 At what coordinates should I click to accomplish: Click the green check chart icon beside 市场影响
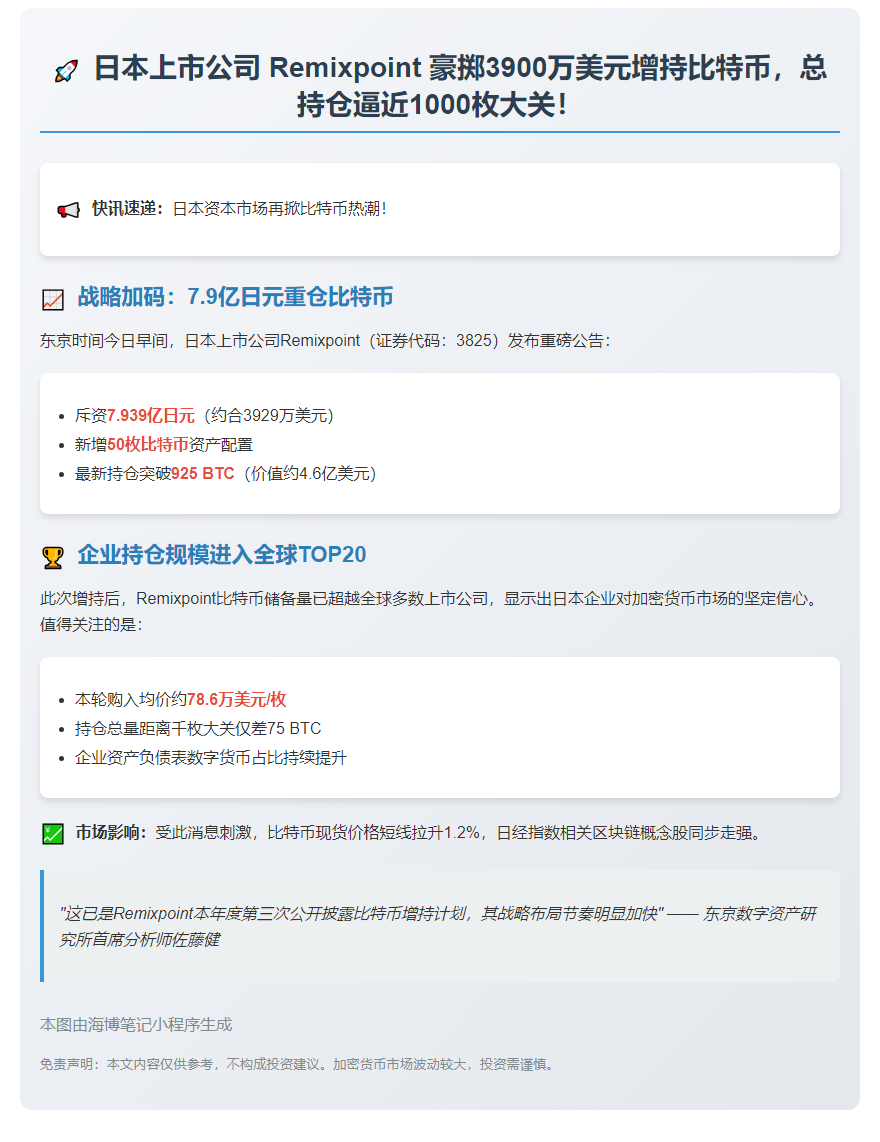pos(53,833)
